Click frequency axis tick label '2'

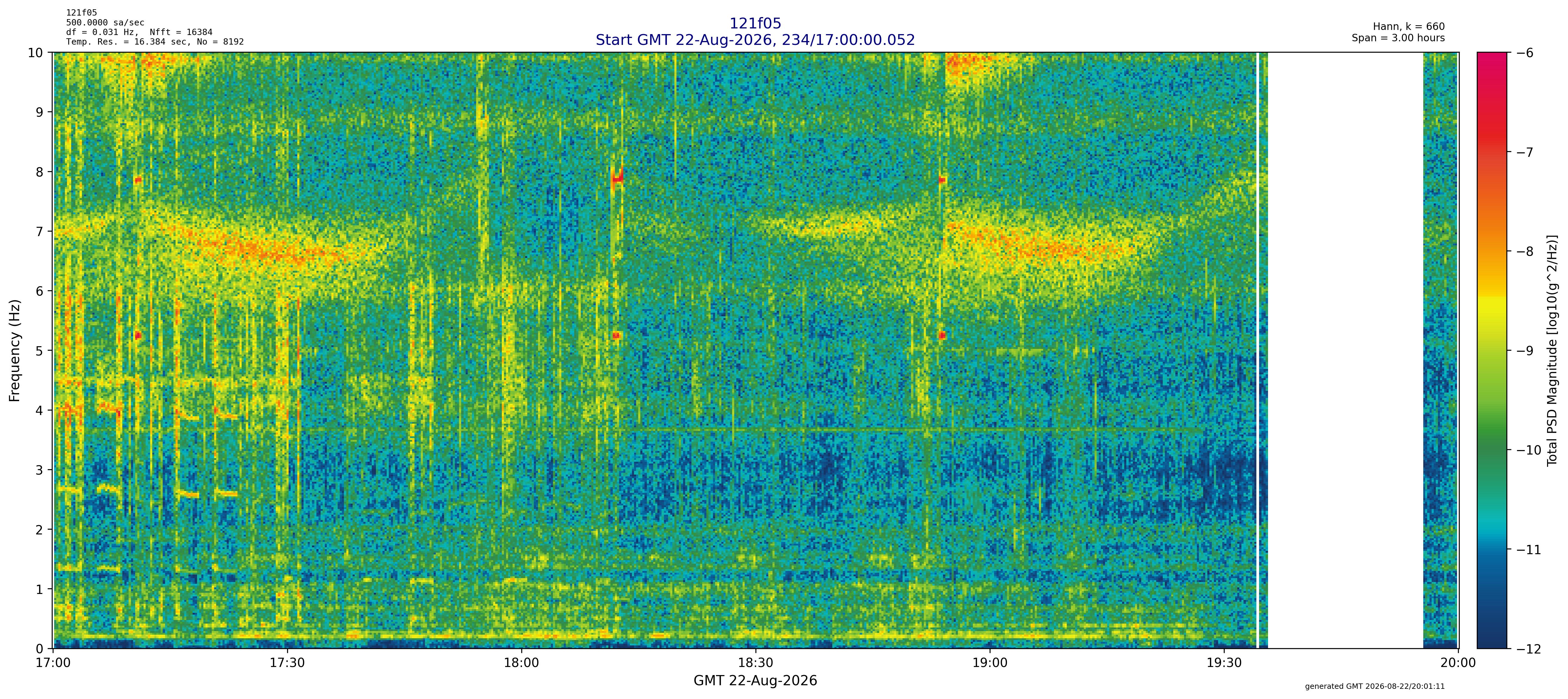click(x=39, y=530)
